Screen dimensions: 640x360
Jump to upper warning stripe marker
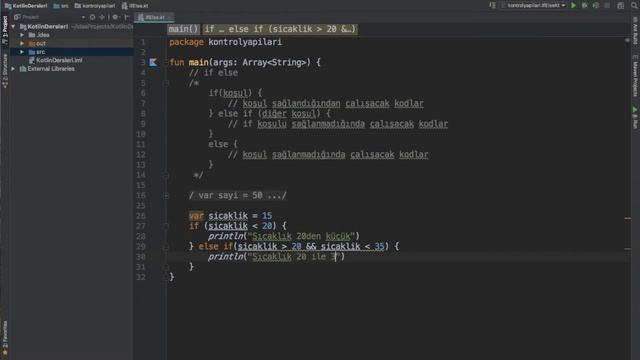627,218
